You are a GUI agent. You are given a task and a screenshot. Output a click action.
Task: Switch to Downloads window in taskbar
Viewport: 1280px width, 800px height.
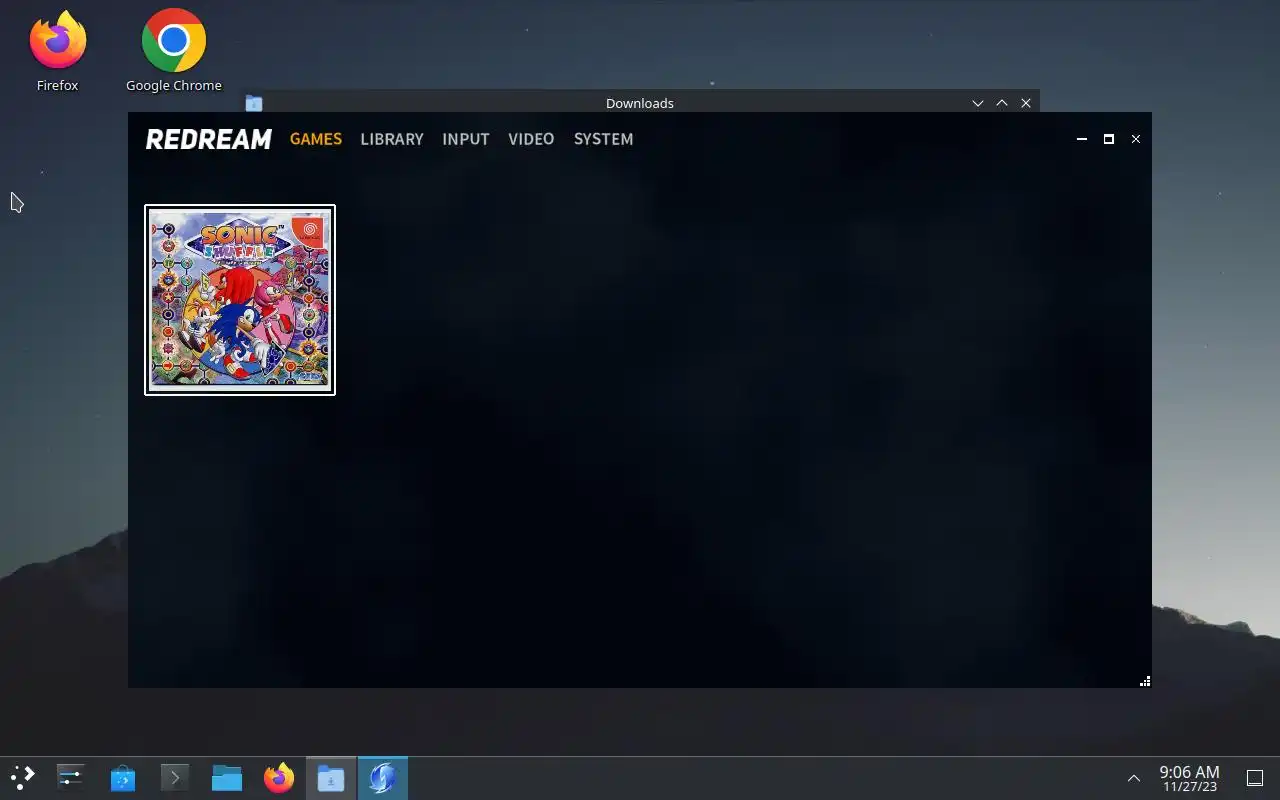click(331, 778)
